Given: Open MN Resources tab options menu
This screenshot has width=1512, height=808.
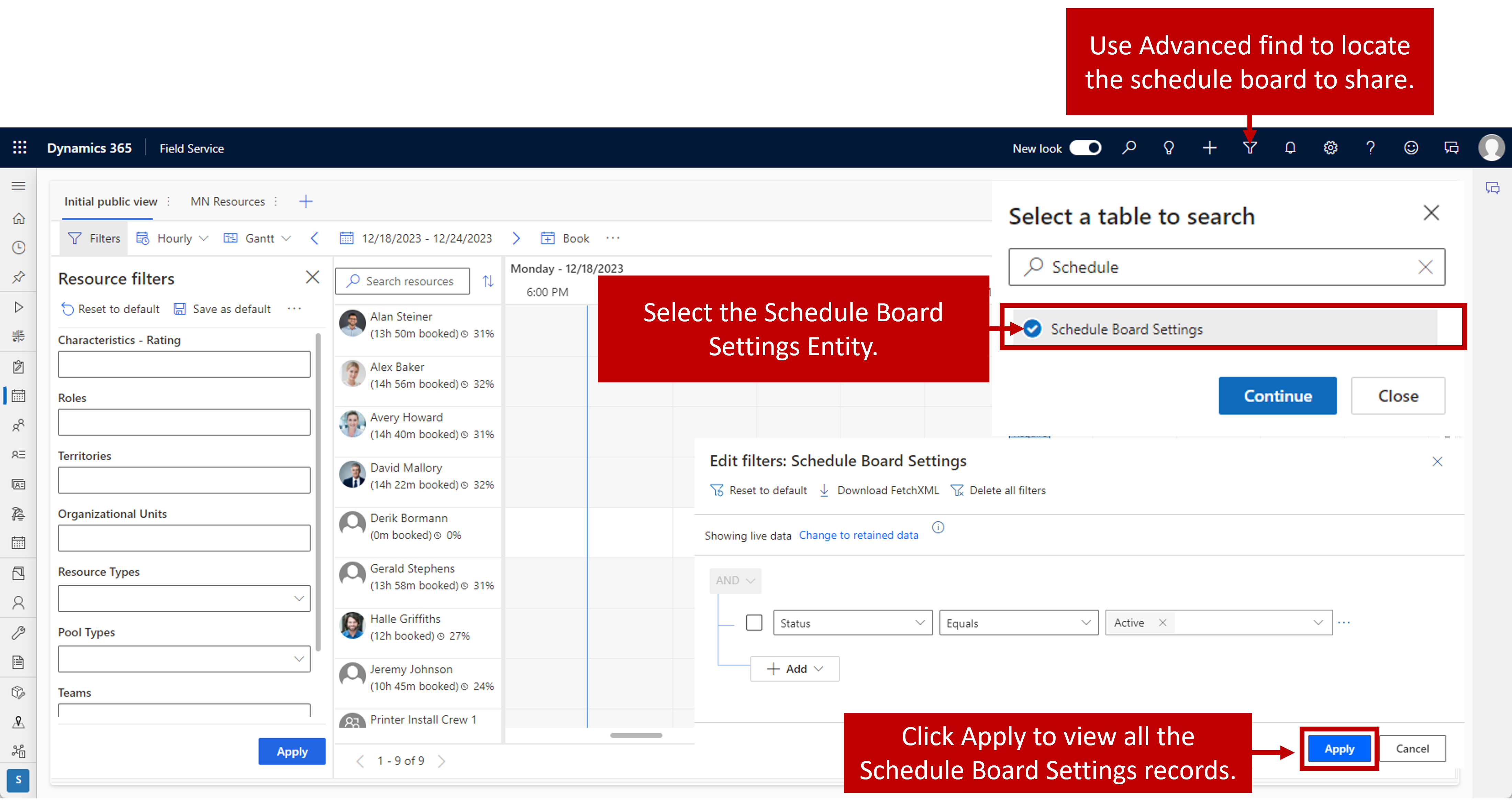Looking at the screenshot, I should pos(276,201).
